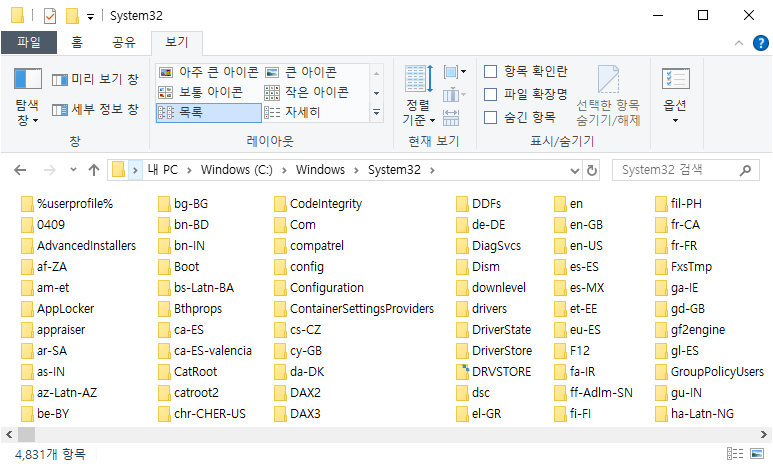Enable the 파일 확장명 checkbox
The height and width of the screenshot is (467, 773).
click(x=490, y=94)
